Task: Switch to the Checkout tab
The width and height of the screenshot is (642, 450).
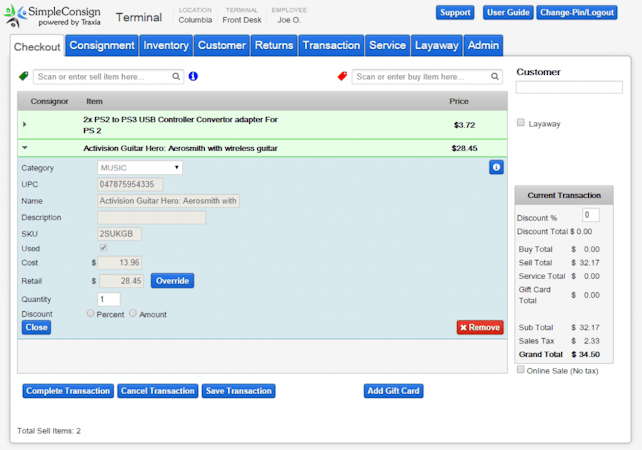Action: point(37,47)
